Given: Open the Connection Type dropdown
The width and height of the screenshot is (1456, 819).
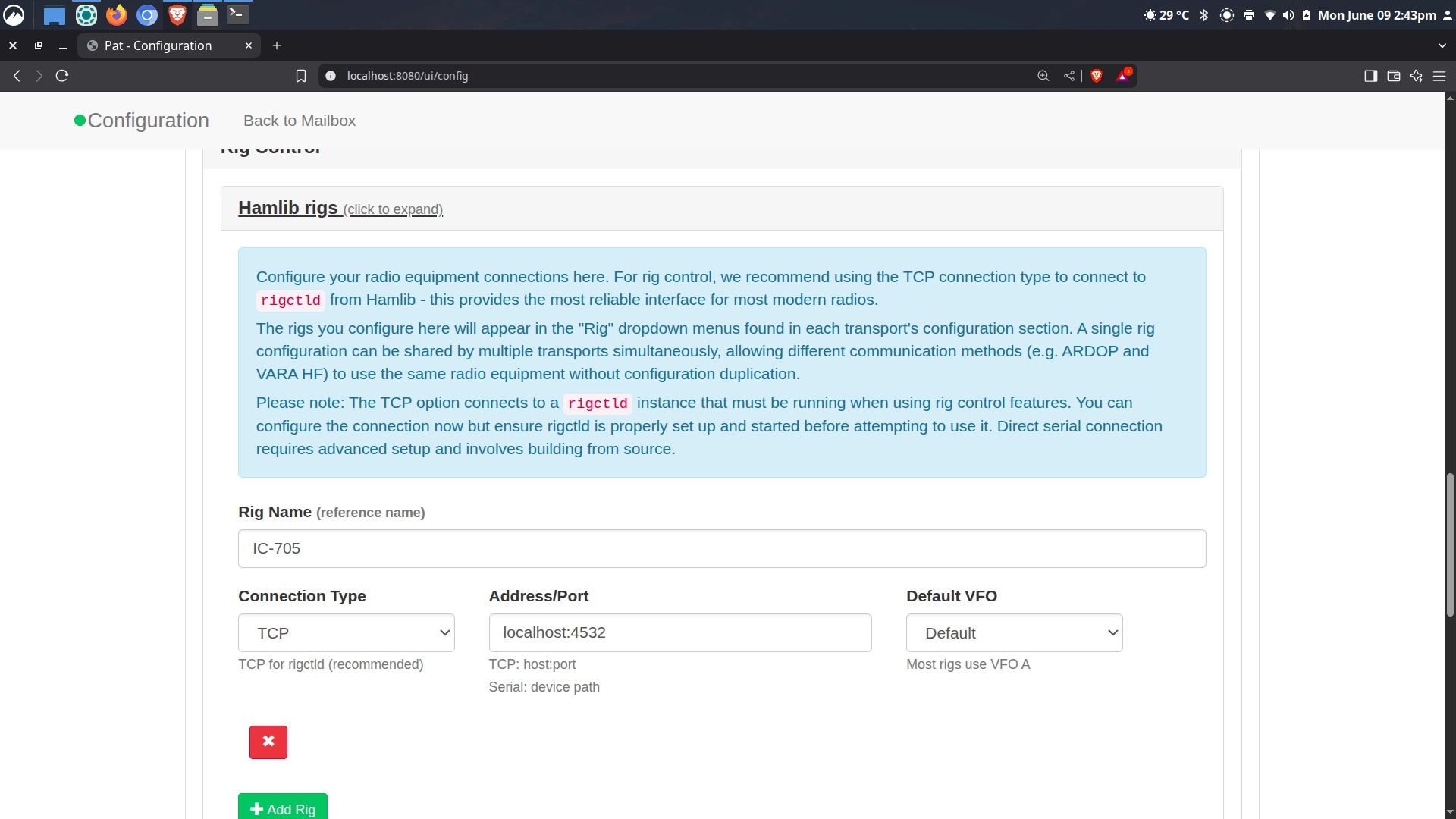Looking at the screenshot, I should click(x=347, y=632).
